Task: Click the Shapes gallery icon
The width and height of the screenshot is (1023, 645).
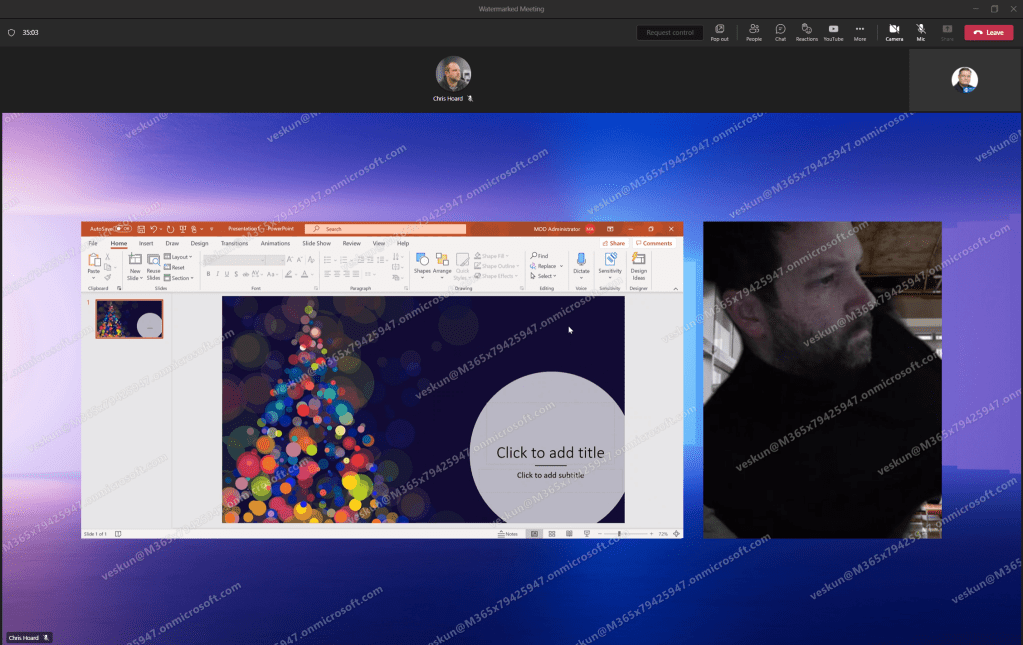Action: 422,260
